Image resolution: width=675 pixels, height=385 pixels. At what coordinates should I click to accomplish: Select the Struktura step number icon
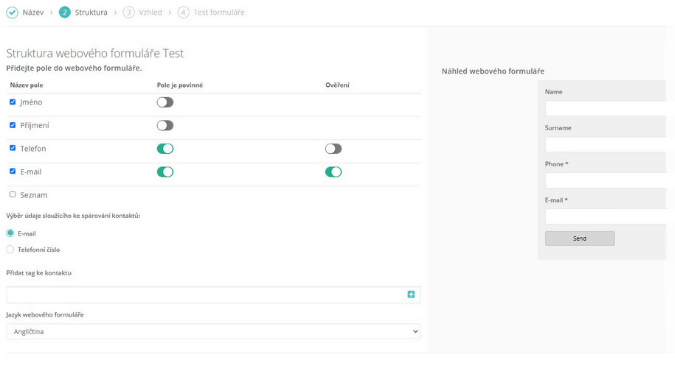coord(65,12)
